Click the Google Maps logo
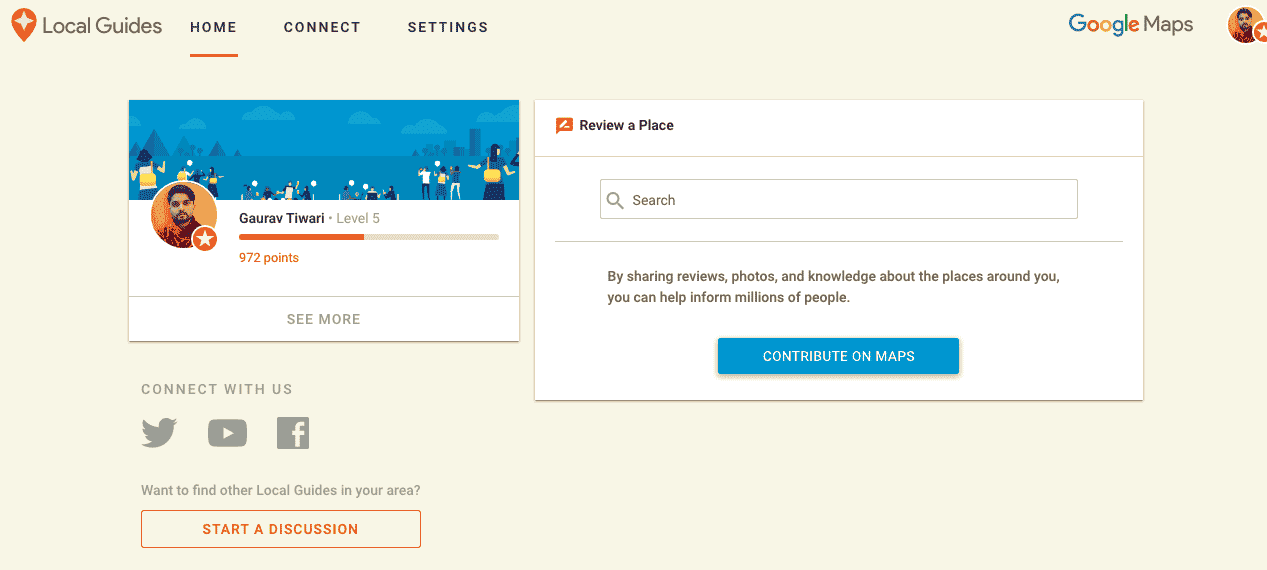 click(1130, 25)
